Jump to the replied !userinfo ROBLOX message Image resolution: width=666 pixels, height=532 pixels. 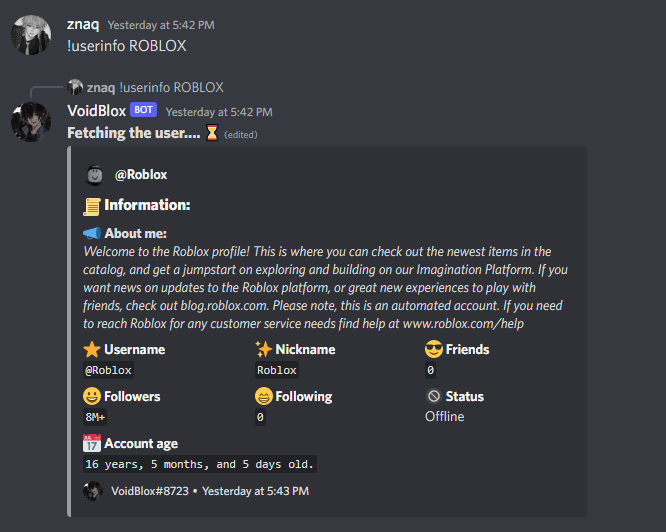click(171, 87)
